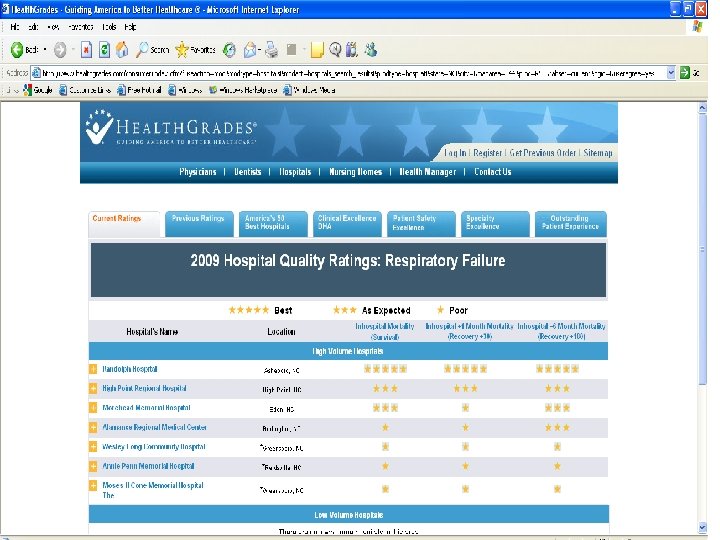720x540 pixels.
Task: Click Inhospital +6 Month Mortality column header
Action: 561,331
